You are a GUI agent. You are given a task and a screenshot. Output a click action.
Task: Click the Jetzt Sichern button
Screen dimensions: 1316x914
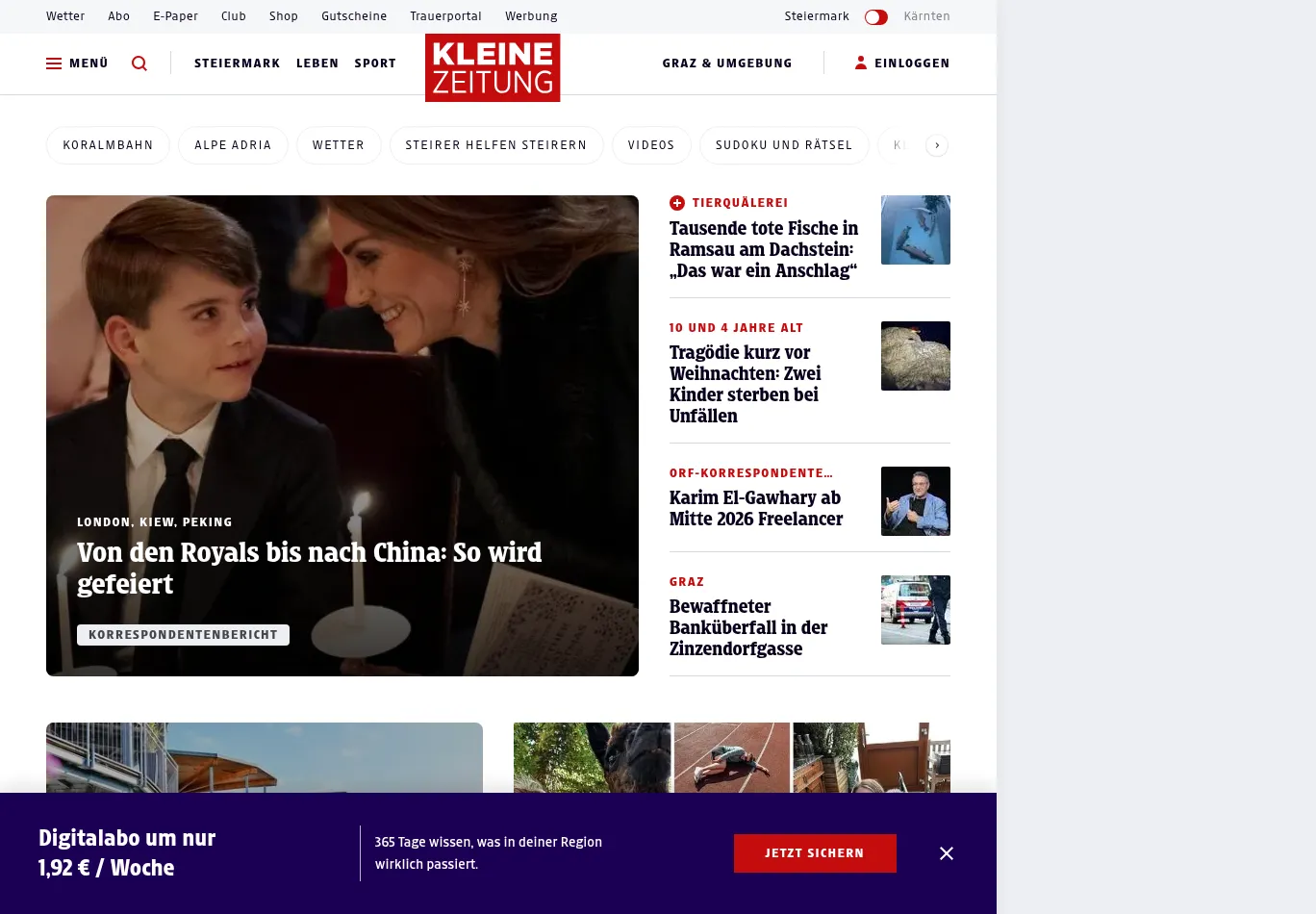(x=815, y=853)
